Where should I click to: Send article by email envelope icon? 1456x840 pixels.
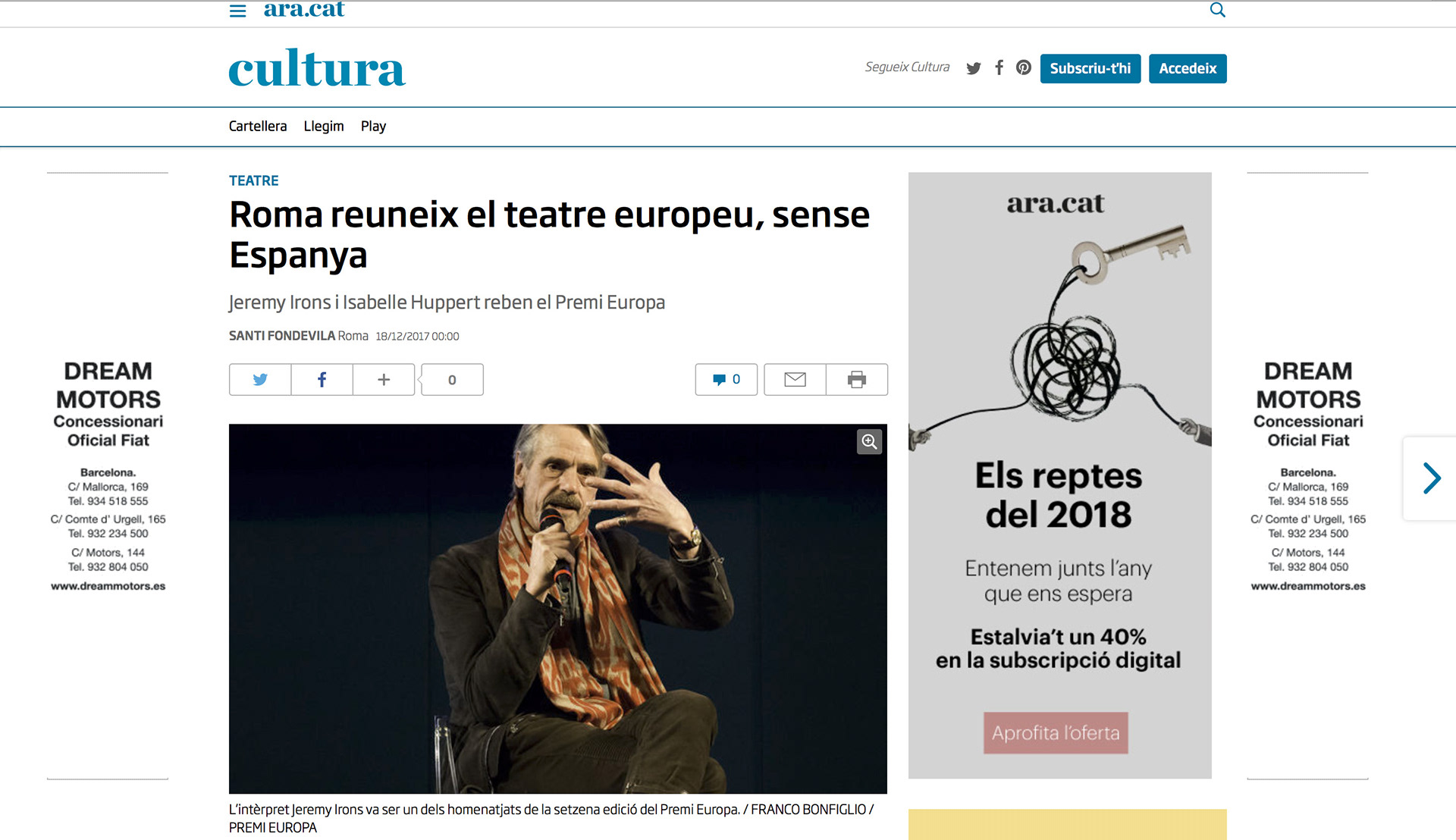click(x=795, y=379)
